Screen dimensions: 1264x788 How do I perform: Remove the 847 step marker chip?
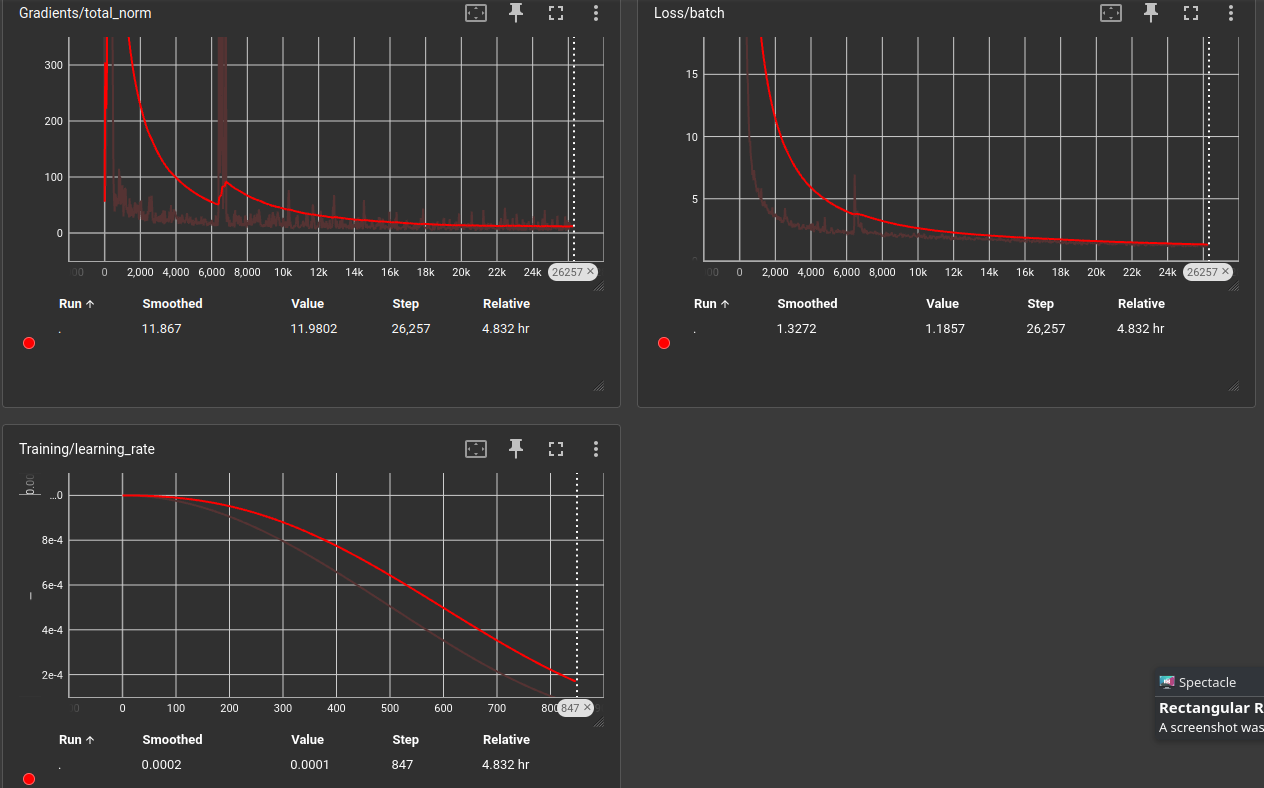tap(587, 708)
